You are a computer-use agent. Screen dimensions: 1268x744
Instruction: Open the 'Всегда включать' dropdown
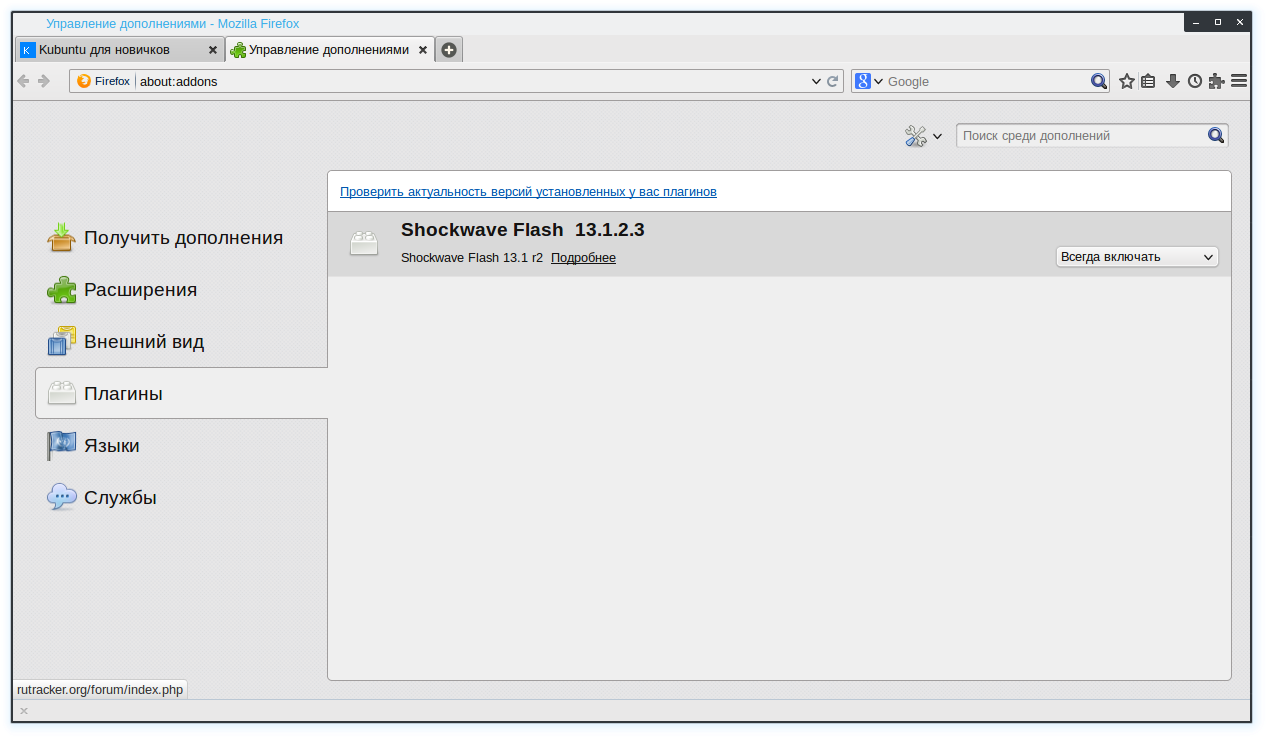pos(1137,257)
